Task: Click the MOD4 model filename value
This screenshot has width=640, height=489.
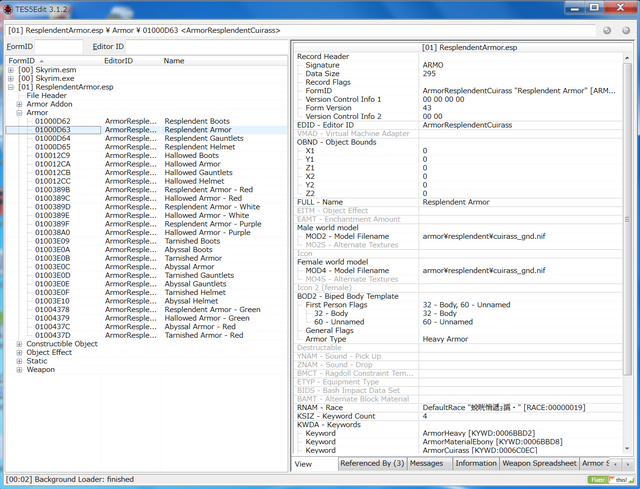Action: (x=484, y=271)
